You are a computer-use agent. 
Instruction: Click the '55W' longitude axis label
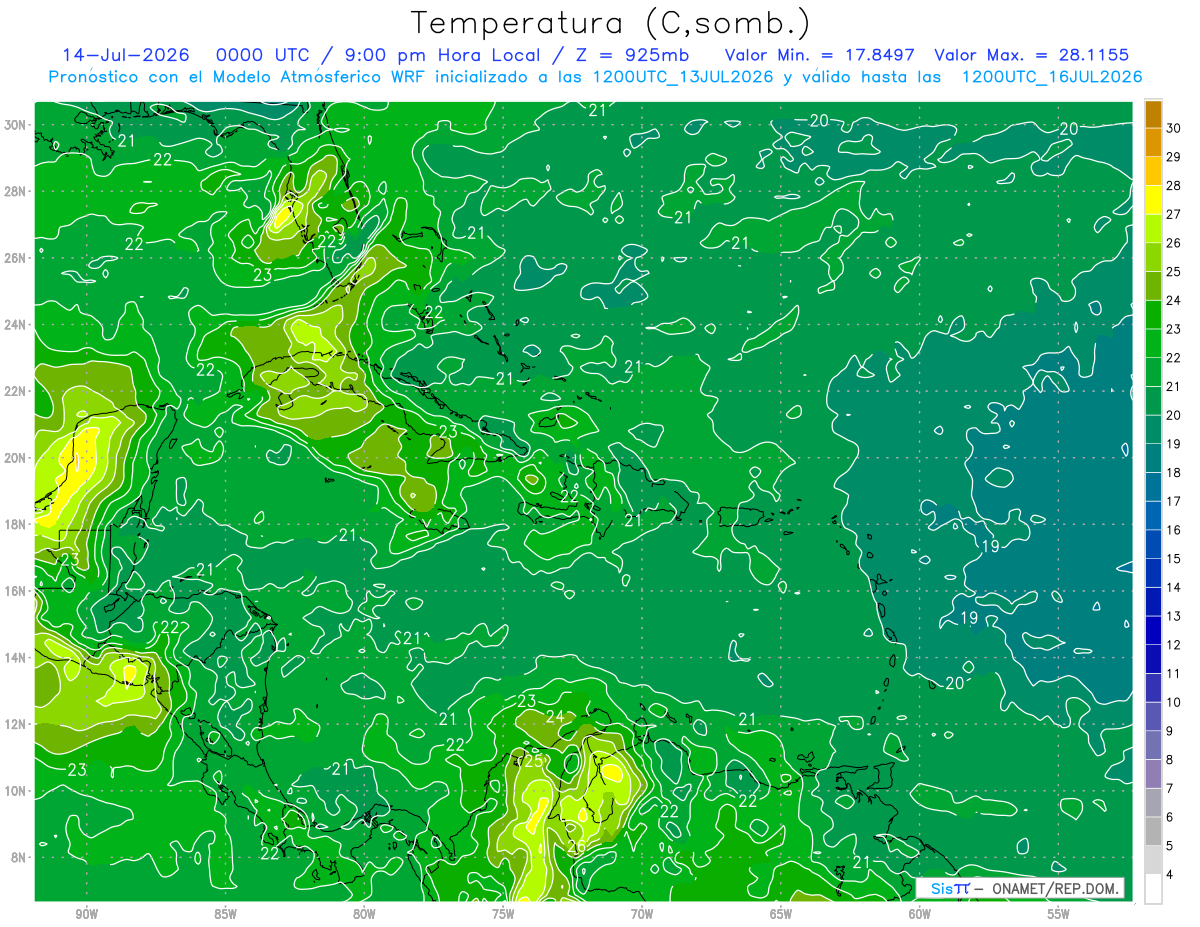tap(1059, 914)
